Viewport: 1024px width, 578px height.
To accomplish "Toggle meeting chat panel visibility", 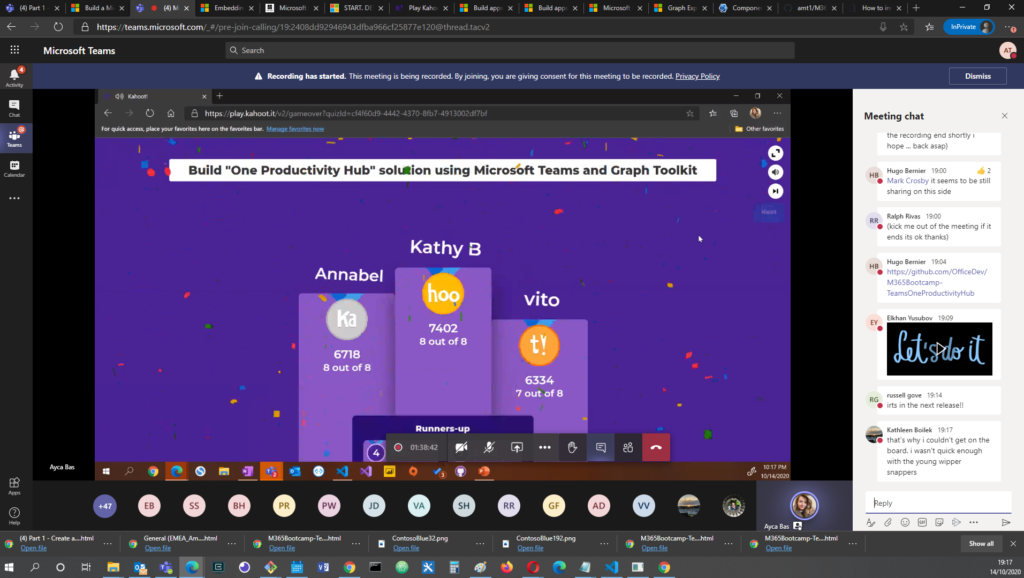I will point(600,447).
